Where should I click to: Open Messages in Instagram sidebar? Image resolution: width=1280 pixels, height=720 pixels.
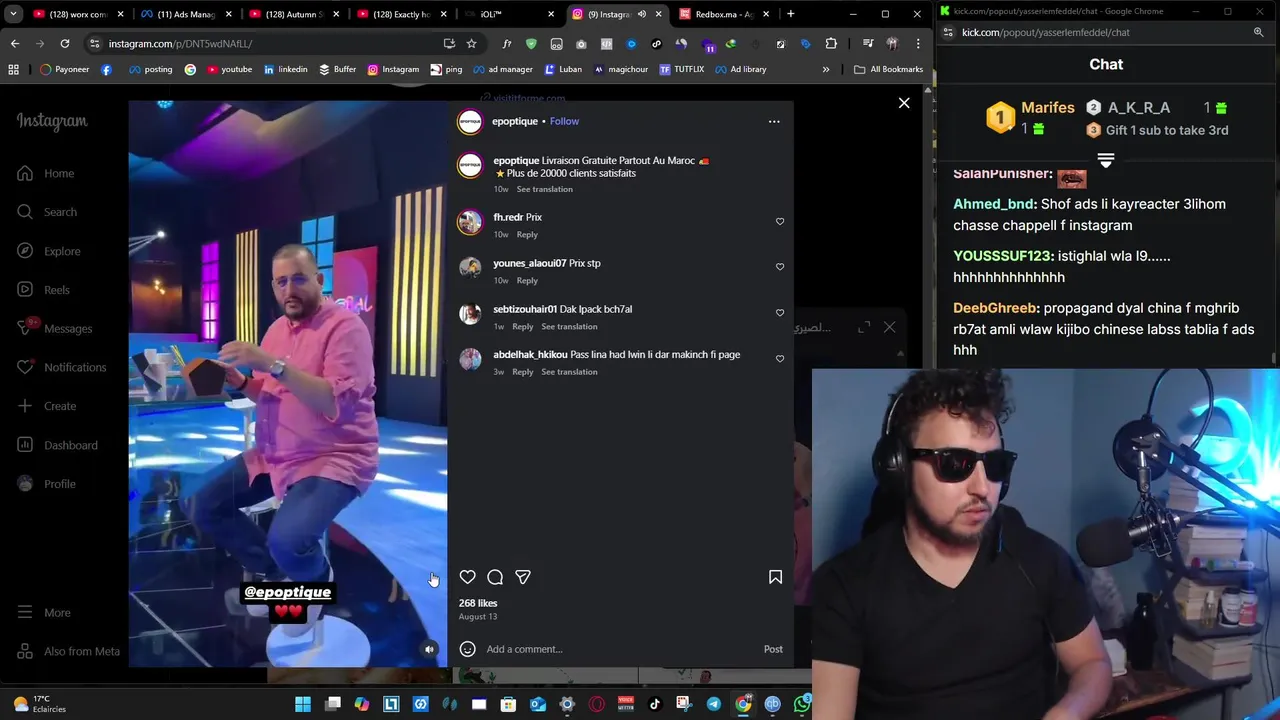(55, 328)
